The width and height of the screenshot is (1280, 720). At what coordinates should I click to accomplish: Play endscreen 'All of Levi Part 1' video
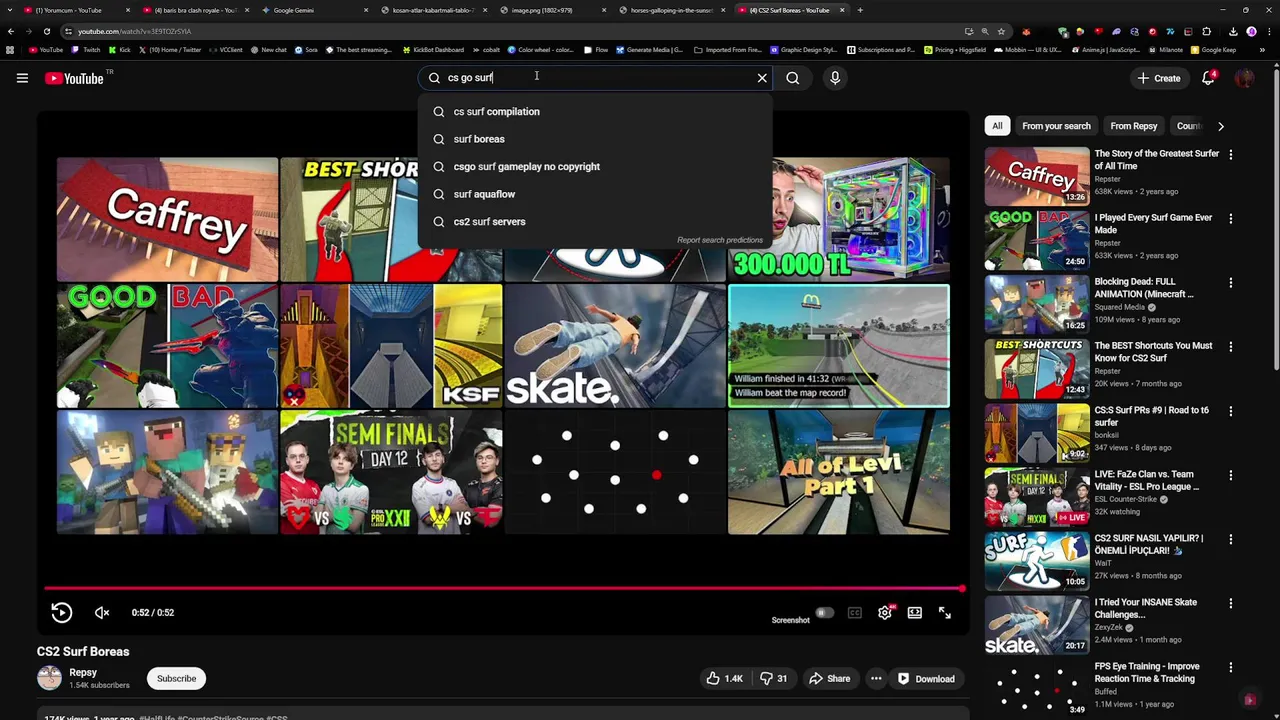tap(839, 473)
